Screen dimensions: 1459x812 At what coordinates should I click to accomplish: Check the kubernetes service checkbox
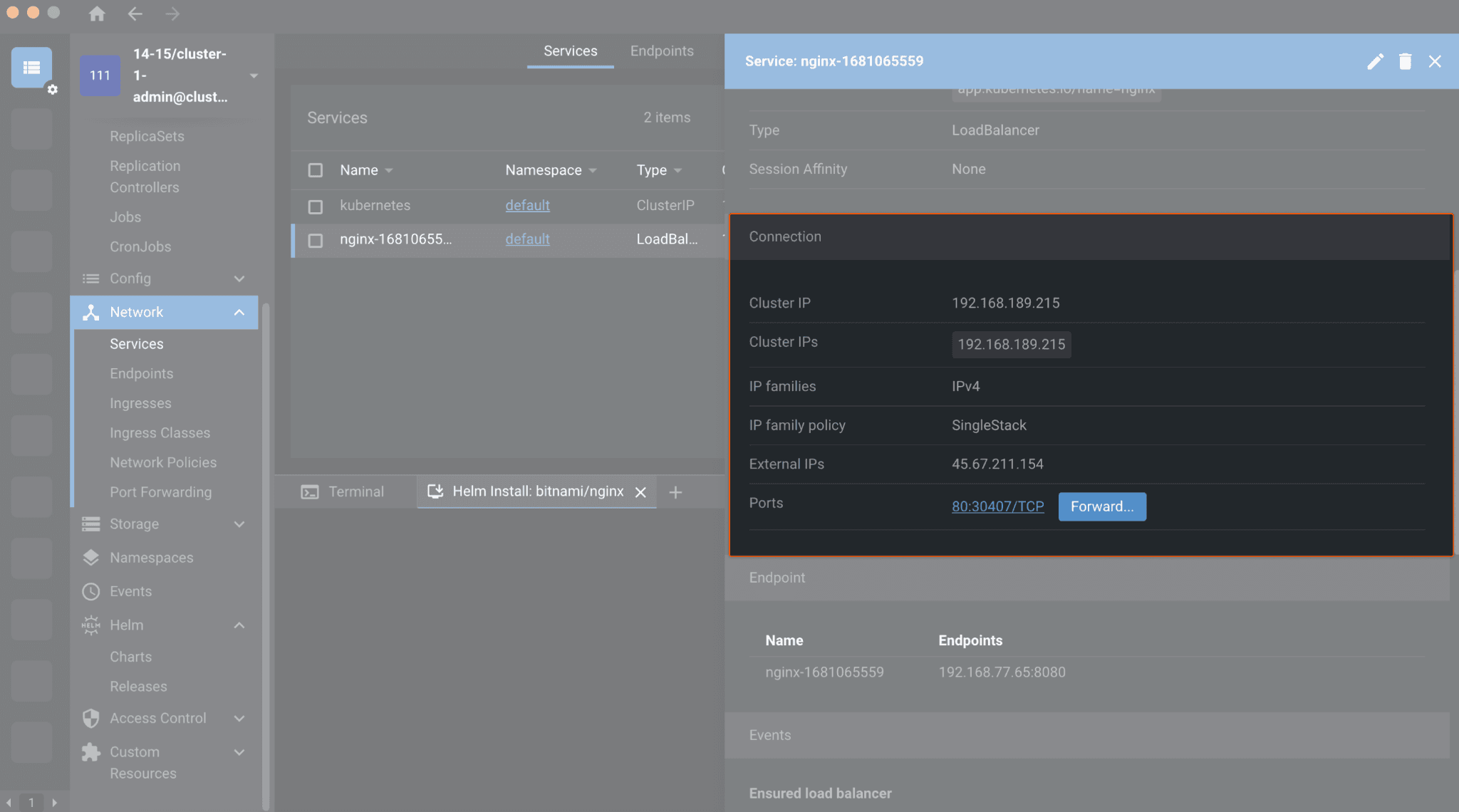(316, 207)
